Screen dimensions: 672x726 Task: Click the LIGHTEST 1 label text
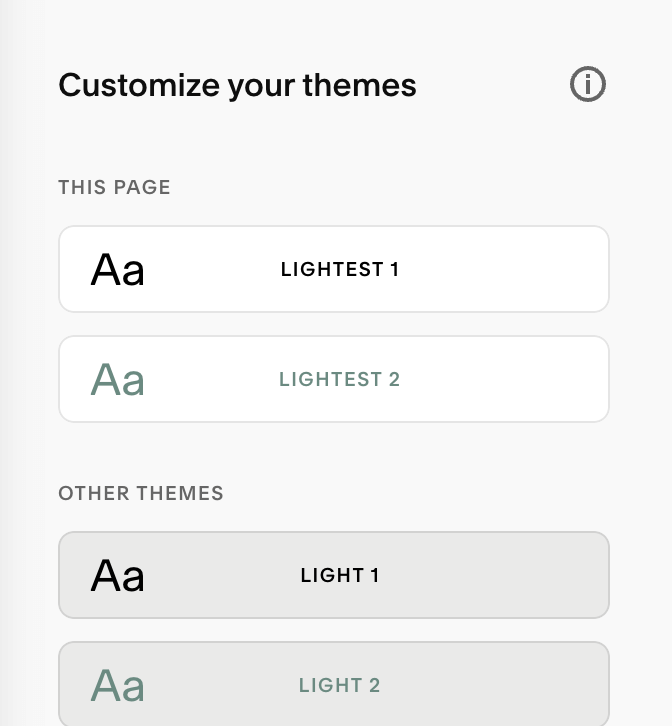pos(339,269)
